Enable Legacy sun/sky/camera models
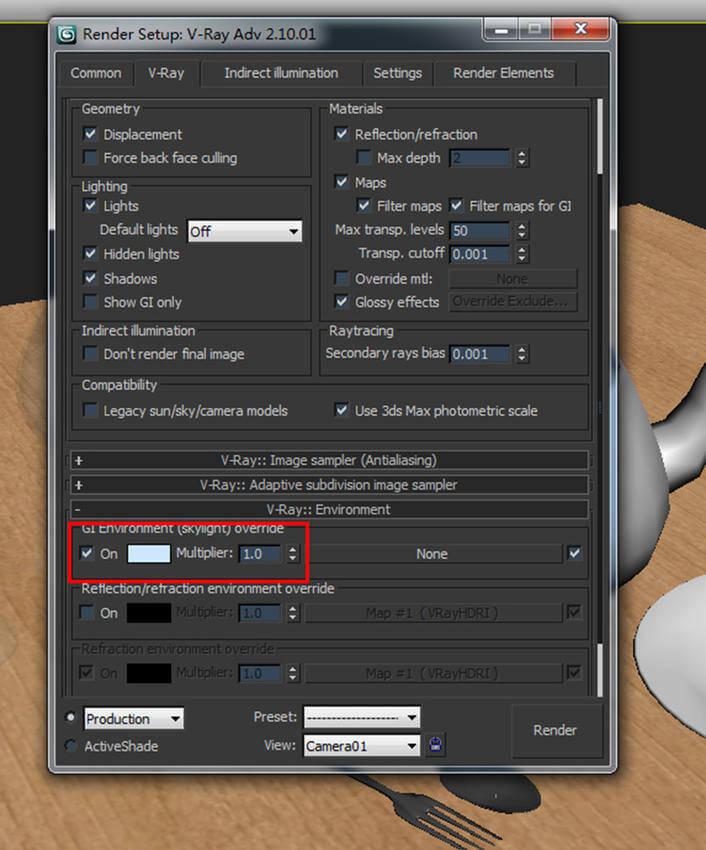The height and width of the screenshot is (850, 706). pyautogui.click(x=90, y=410)
